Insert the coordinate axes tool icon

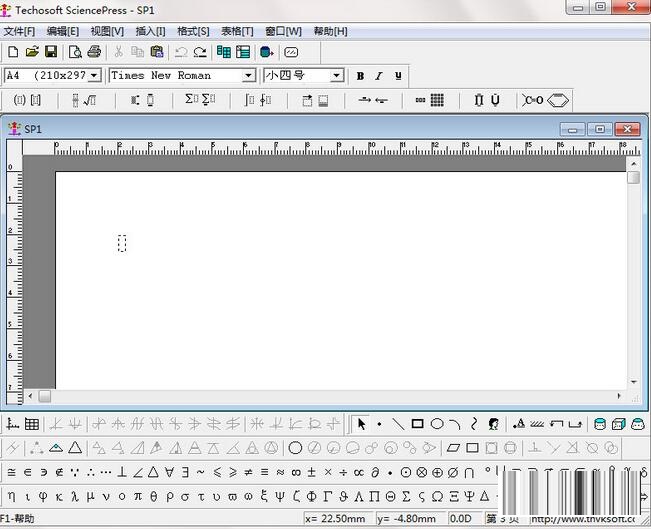point(13,424)
